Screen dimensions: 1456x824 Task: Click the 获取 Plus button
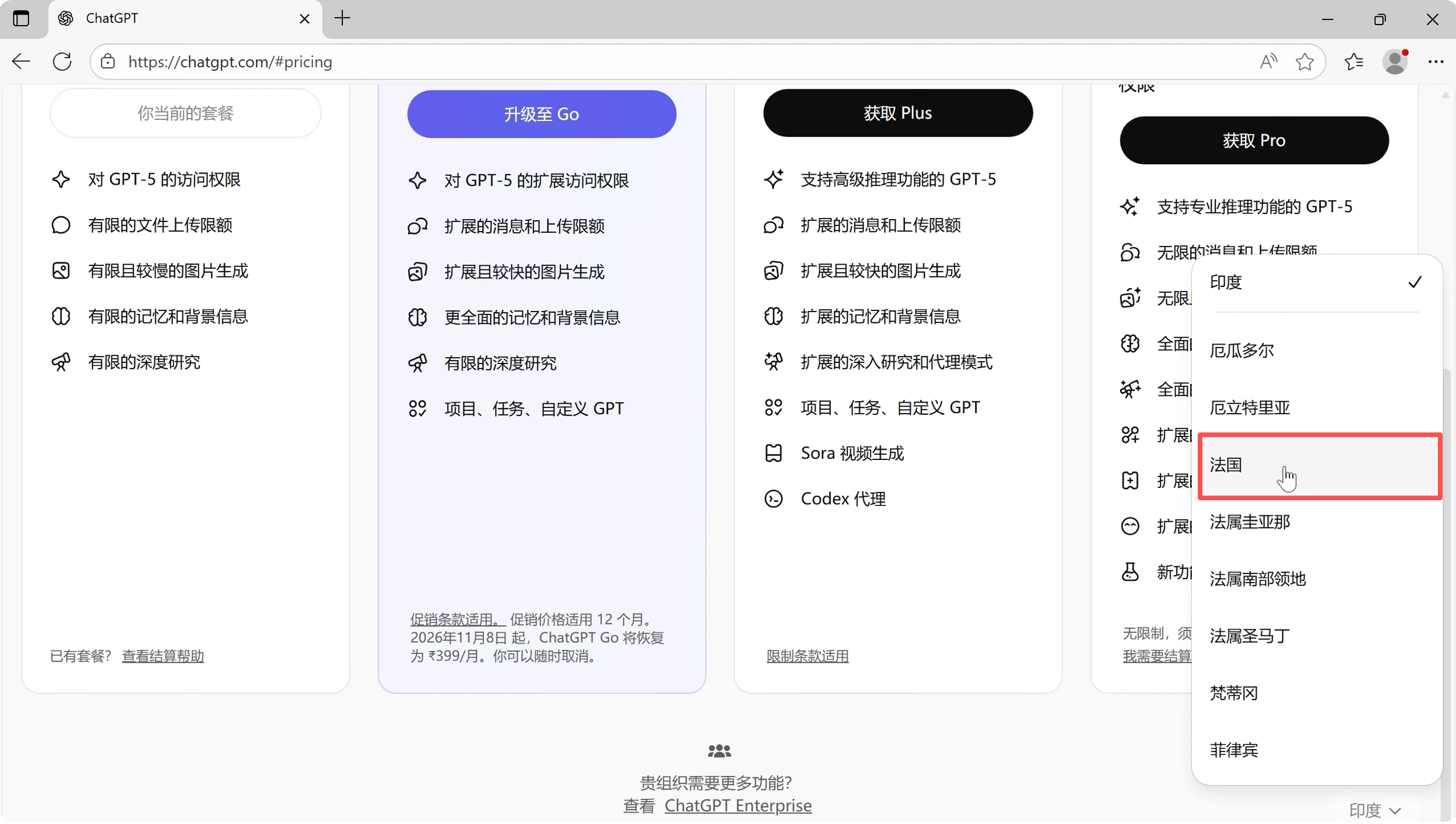click(897, 113)
